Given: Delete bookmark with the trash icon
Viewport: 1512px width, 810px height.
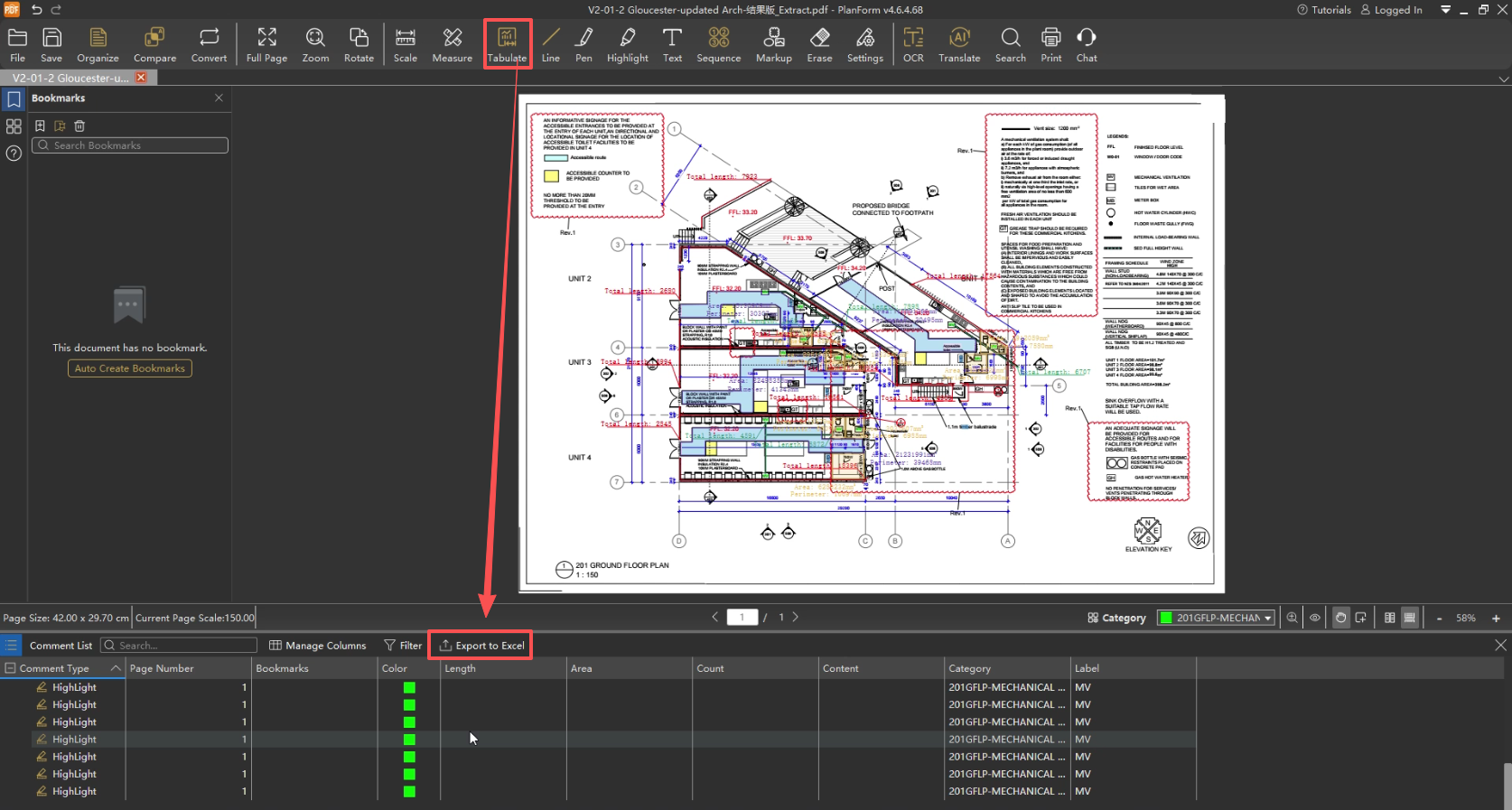Looking at the screenshot, I should (79, 126).
